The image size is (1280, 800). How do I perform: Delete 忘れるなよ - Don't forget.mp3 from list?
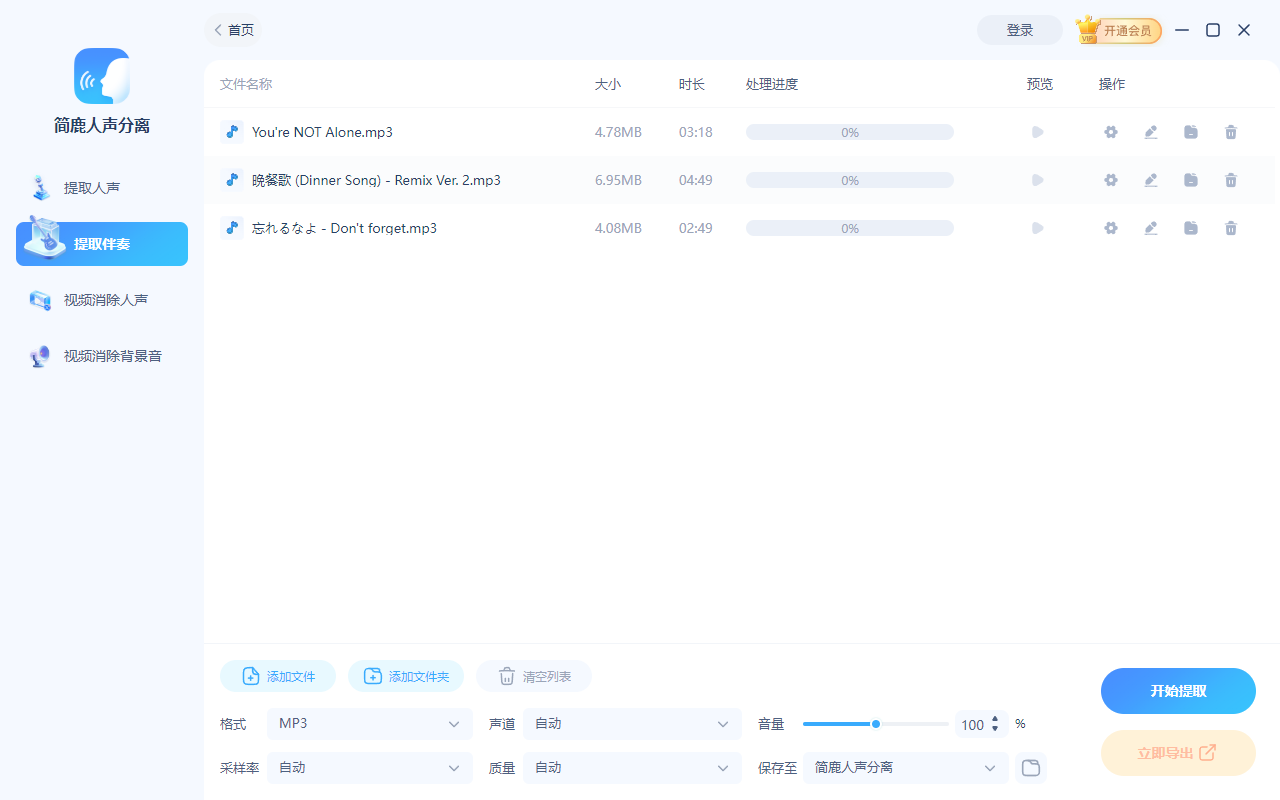[x=1231, y=228]
